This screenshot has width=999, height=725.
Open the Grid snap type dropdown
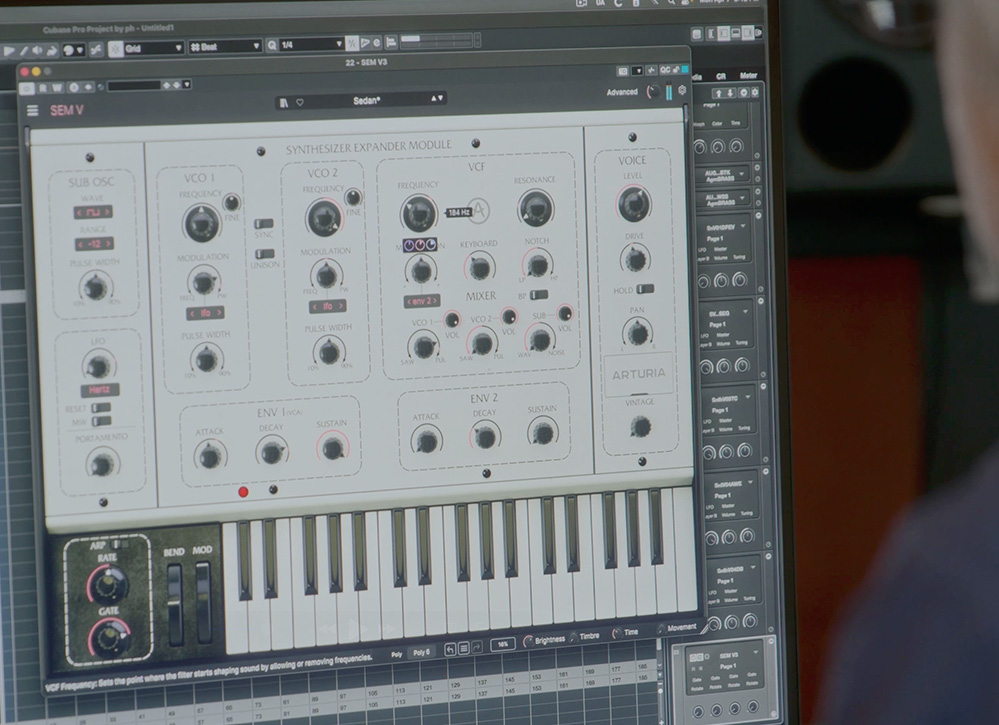coord(154,48)
